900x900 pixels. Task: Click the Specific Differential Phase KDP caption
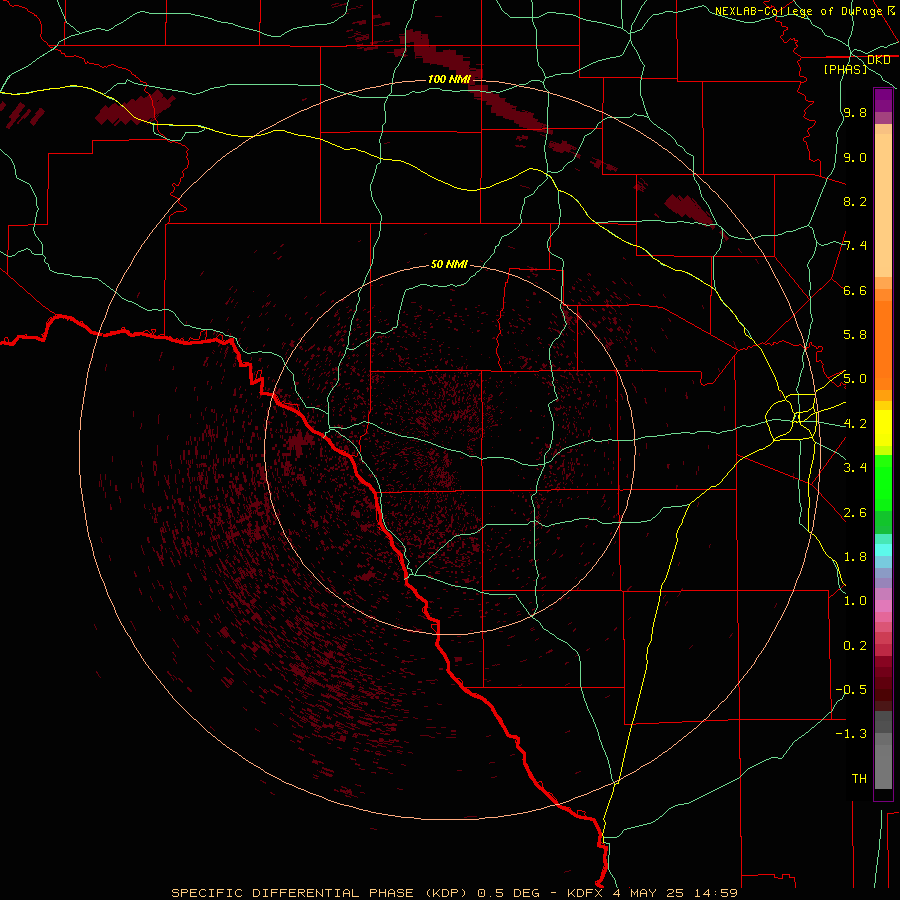(454, 893)
